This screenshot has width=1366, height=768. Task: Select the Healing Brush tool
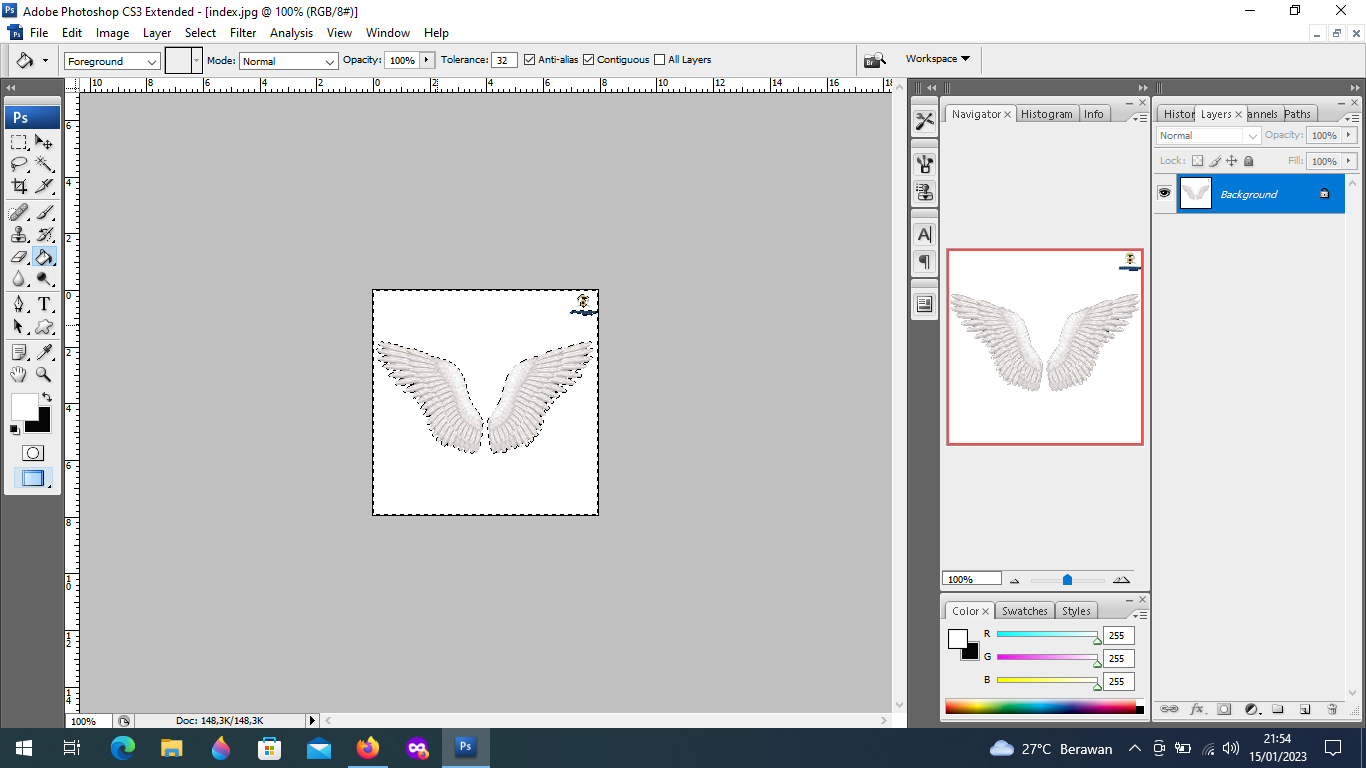click(19, 212)
